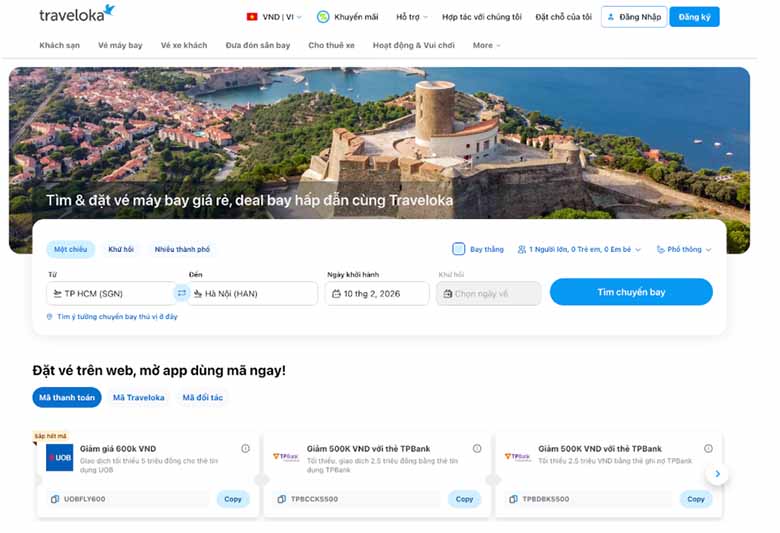
Task: Open info for Giảm giá 600k VND coupon
Action: coord(245,448)
